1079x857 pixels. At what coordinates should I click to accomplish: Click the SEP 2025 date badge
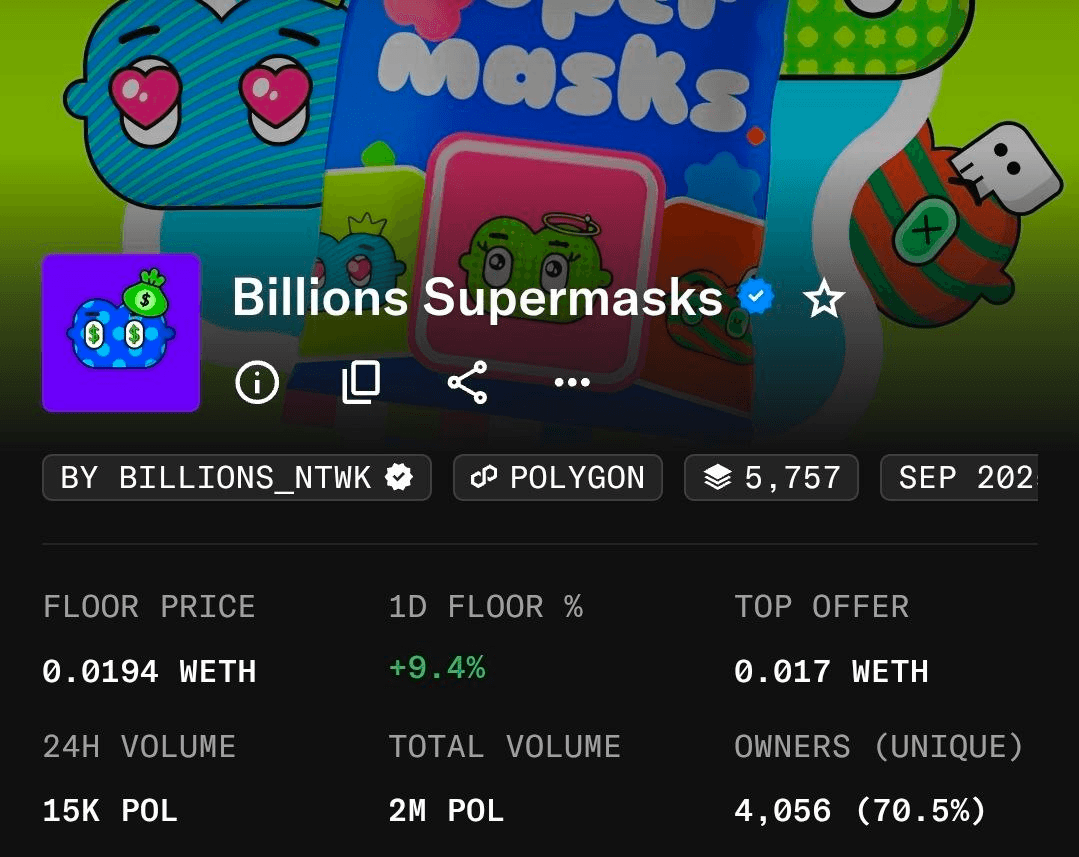(x=960, y=478)
